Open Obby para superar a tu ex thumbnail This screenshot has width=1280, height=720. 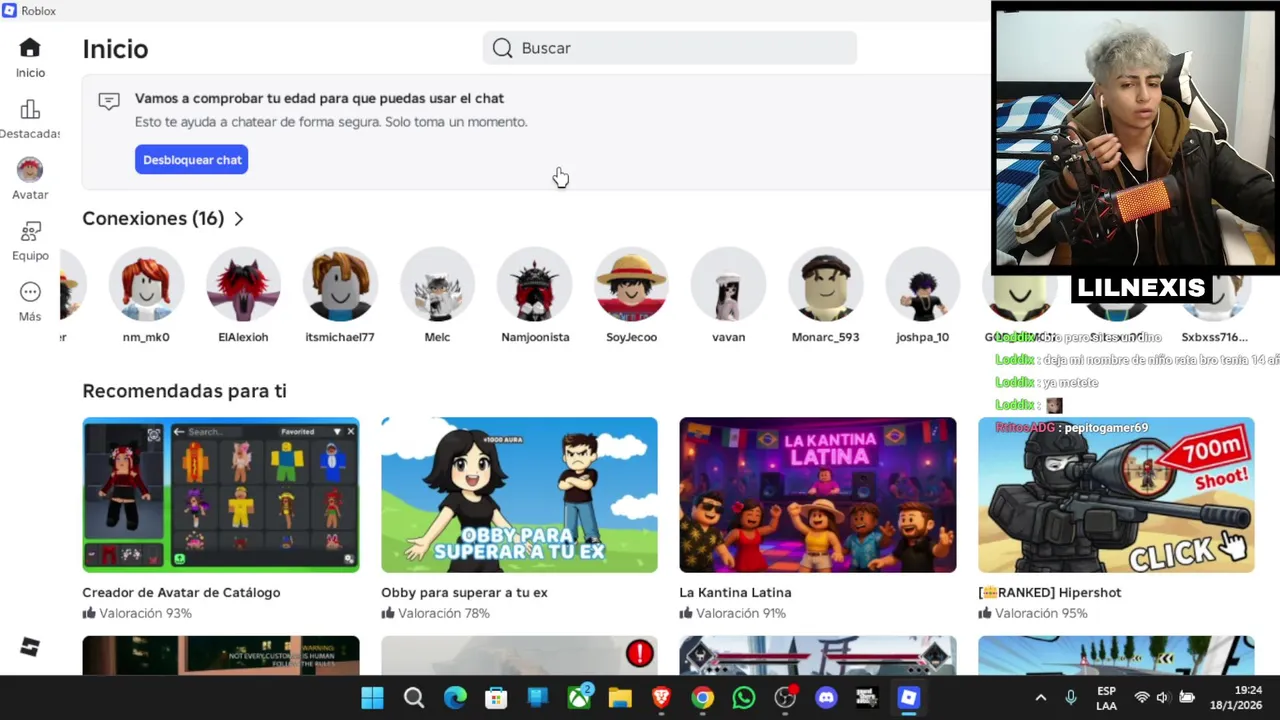(519, 495)
